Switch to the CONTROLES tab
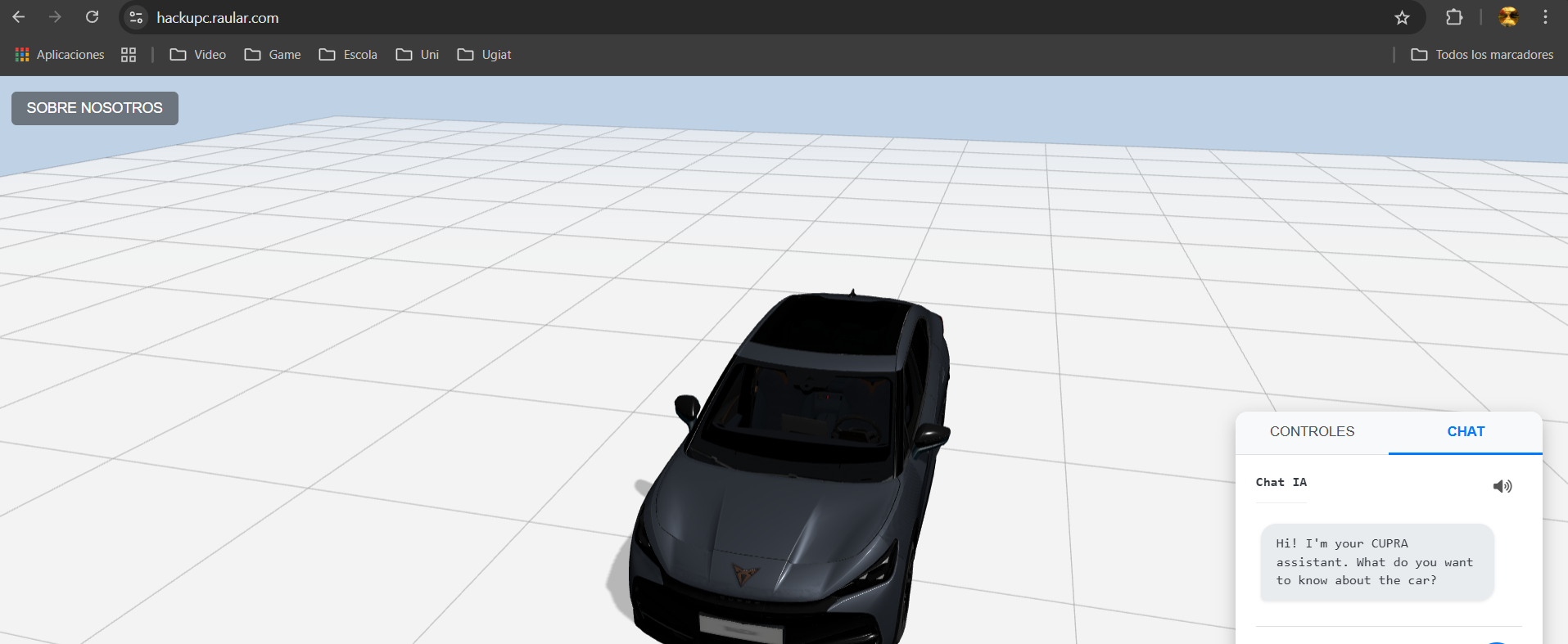This screenshot has width=1568, height=644. click(x=1312, y=432)
